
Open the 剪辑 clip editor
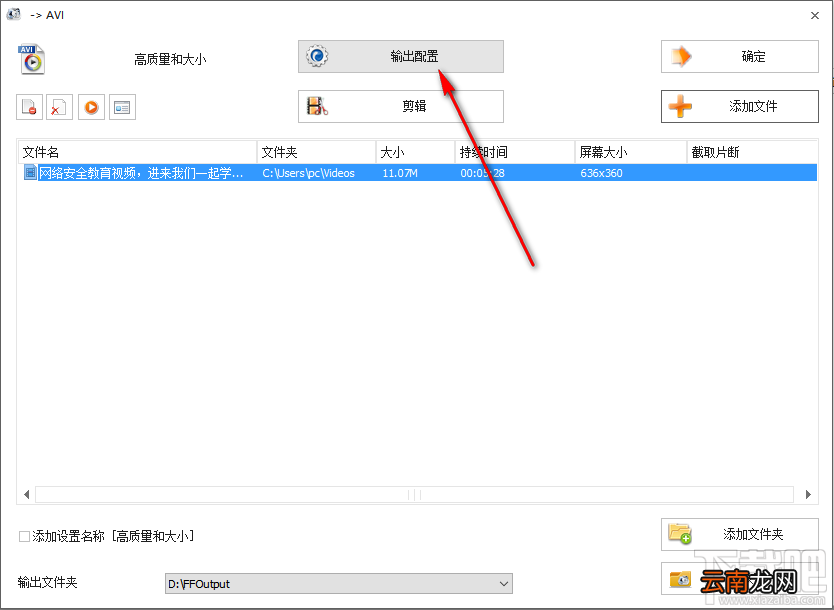[401, 106]
